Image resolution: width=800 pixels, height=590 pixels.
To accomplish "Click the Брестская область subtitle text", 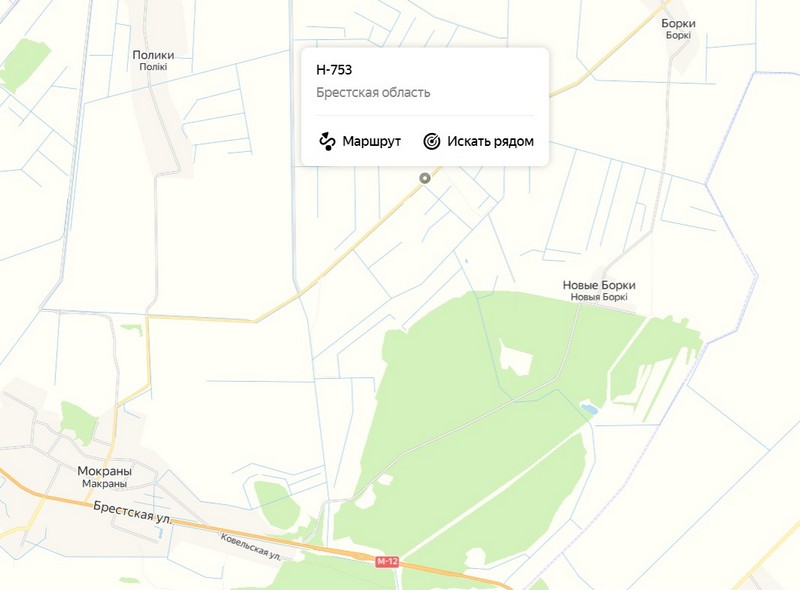I will click(373, 92).
